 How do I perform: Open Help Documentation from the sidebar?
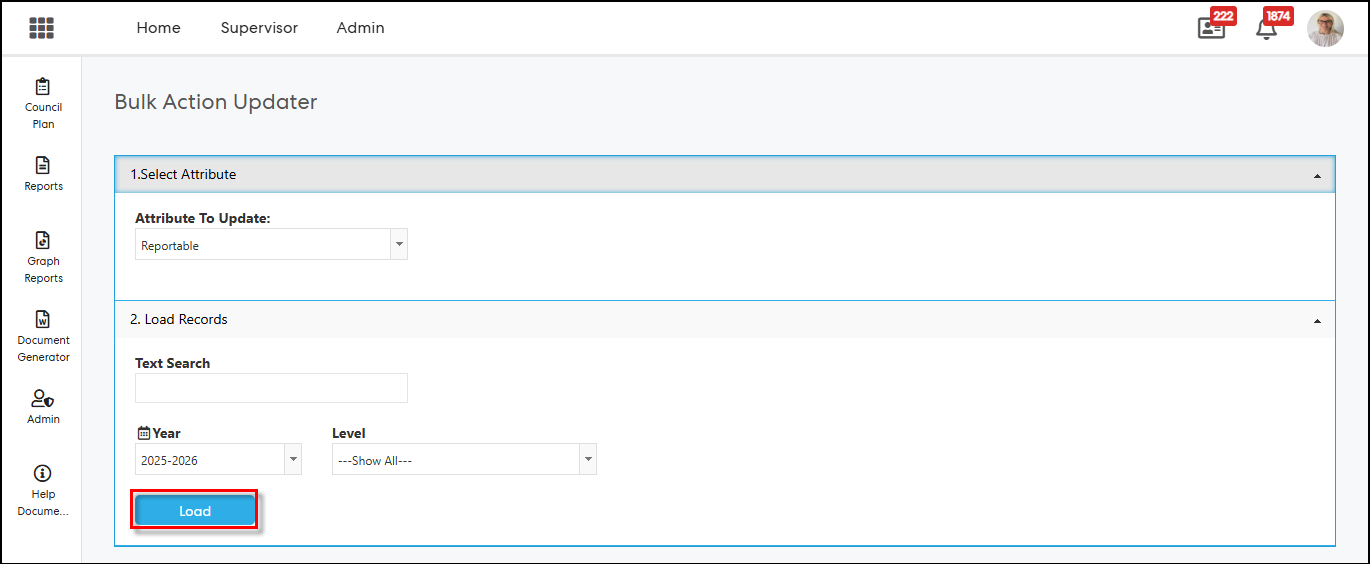pyautogui.click(x=43, y=489)
